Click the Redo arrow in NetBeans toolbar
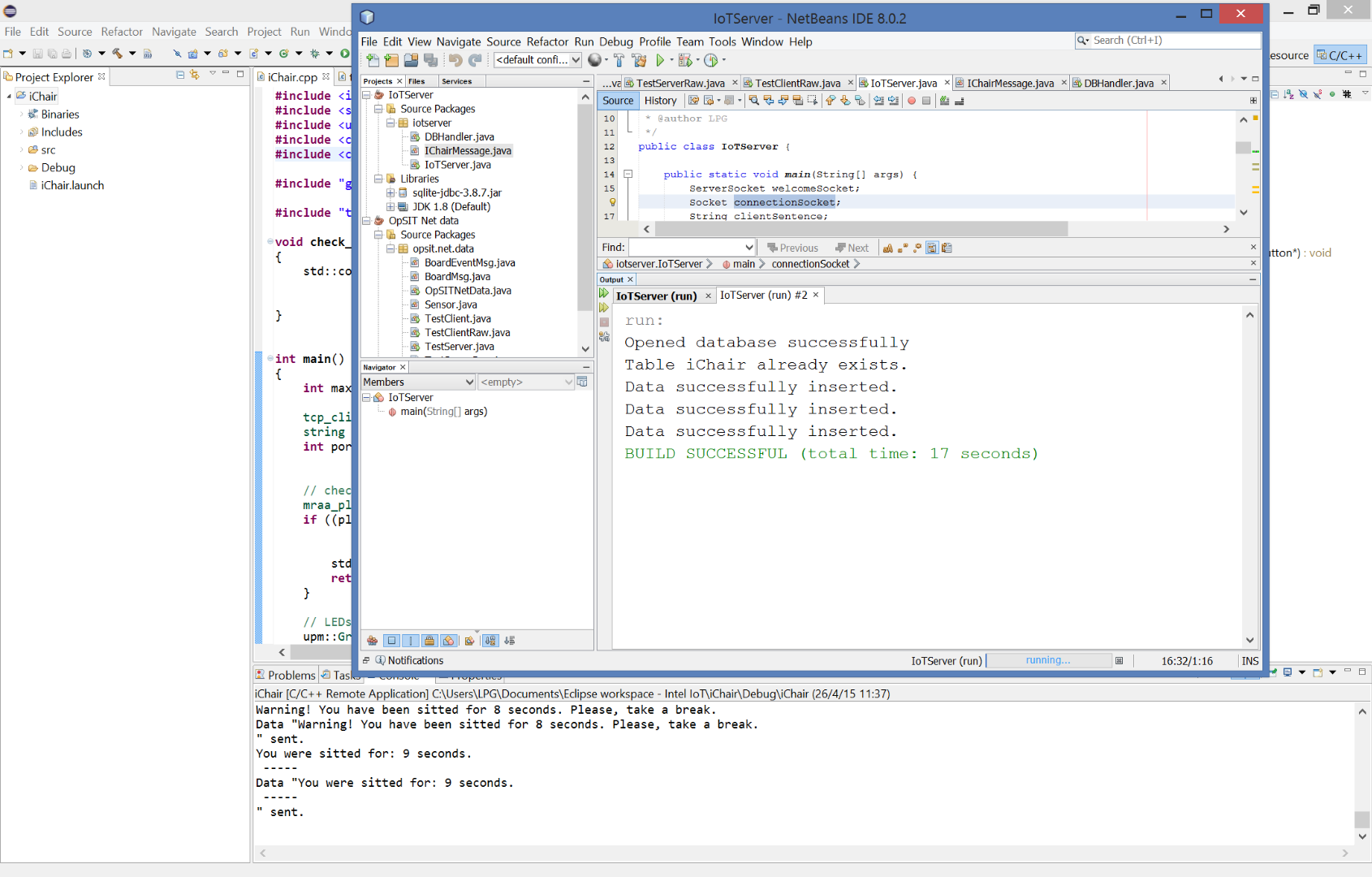Image resolution: width=1372 pixels, height=877 pixels. (475, 60)
